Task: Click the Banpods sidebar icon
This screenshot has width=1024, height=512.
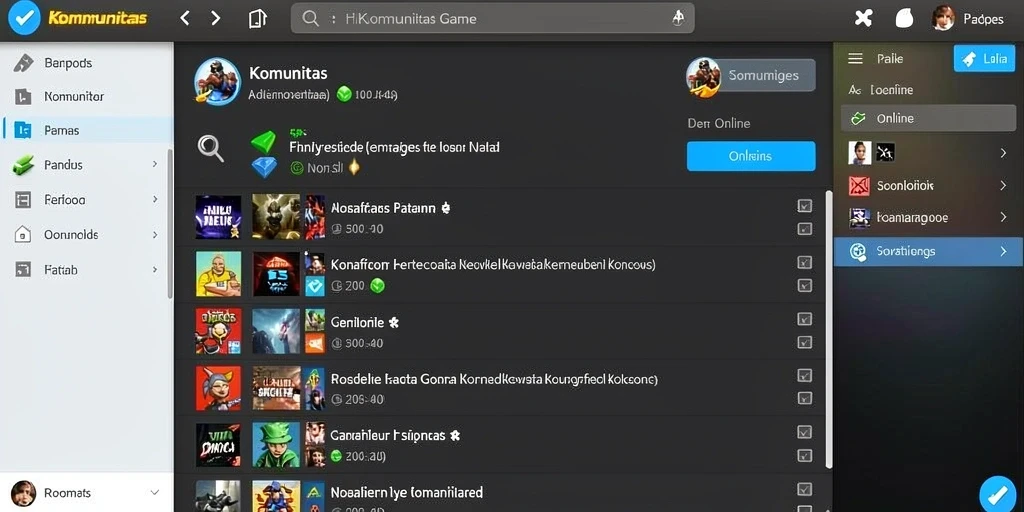Action: tap(23, 63)
